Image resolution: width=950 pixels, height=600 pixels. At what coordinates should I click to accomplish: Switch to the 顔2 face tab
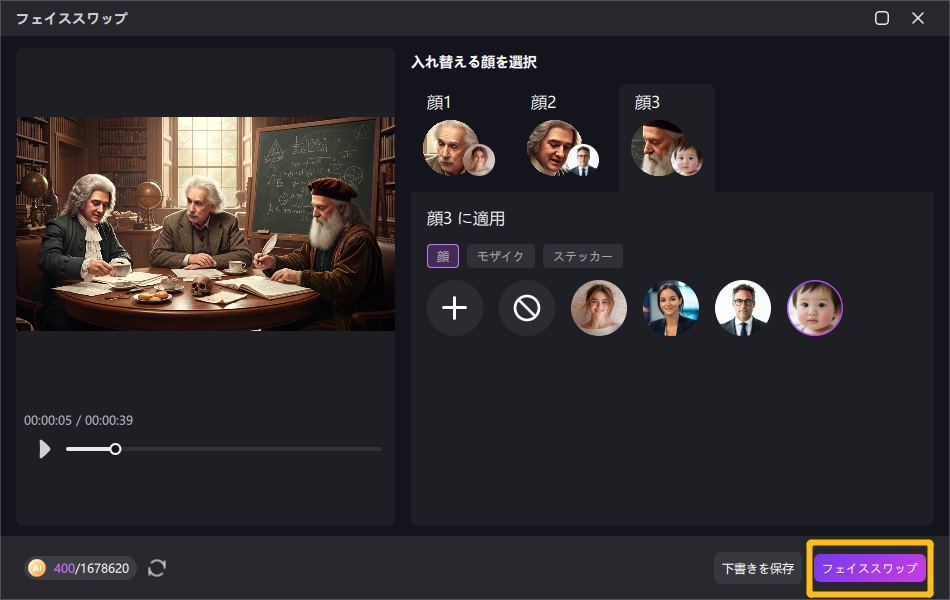click(x=563, y=138)
